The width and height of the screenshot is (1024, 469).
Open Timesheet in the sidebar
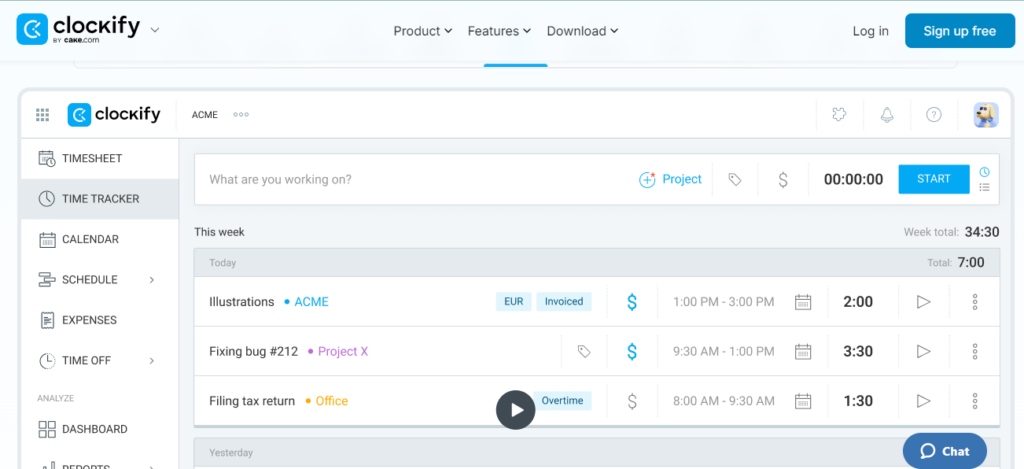[x=92, y=158]
